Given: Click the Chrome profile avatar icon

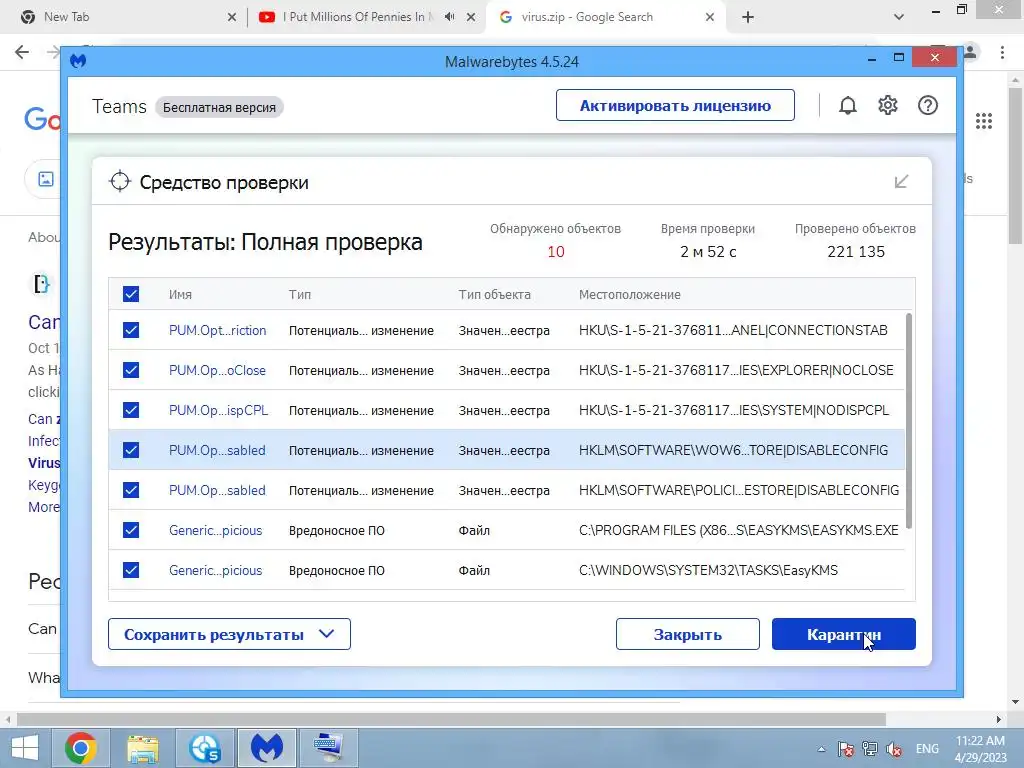Looking at the screenshot, I should click(970, 52).
